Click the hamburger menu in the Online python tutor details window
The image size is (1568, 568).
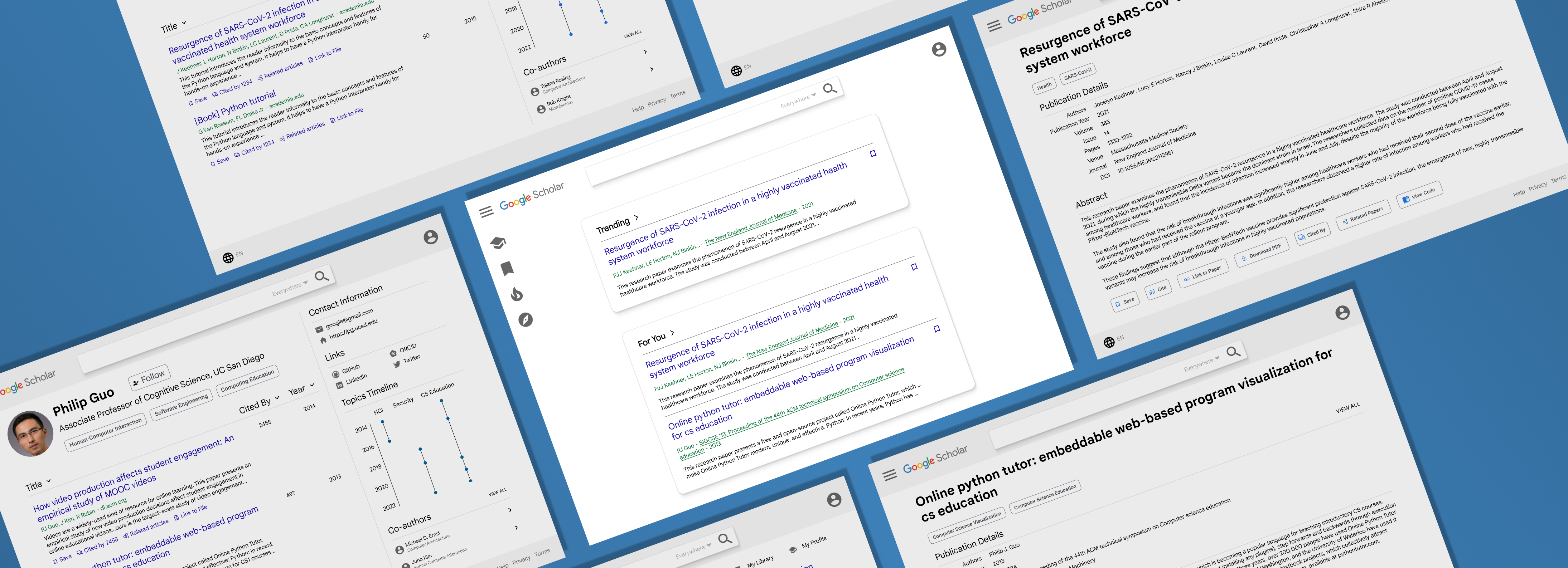889,475
